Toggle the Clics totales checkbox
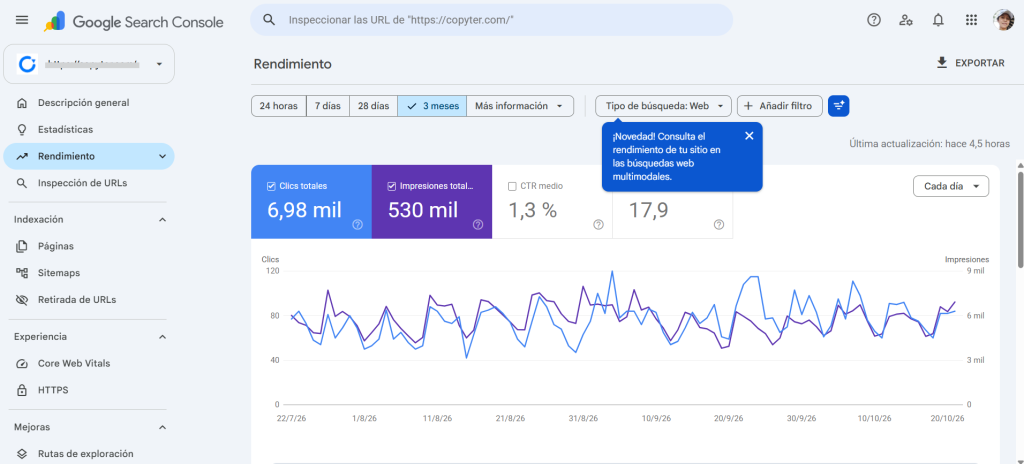 (271, 186)
